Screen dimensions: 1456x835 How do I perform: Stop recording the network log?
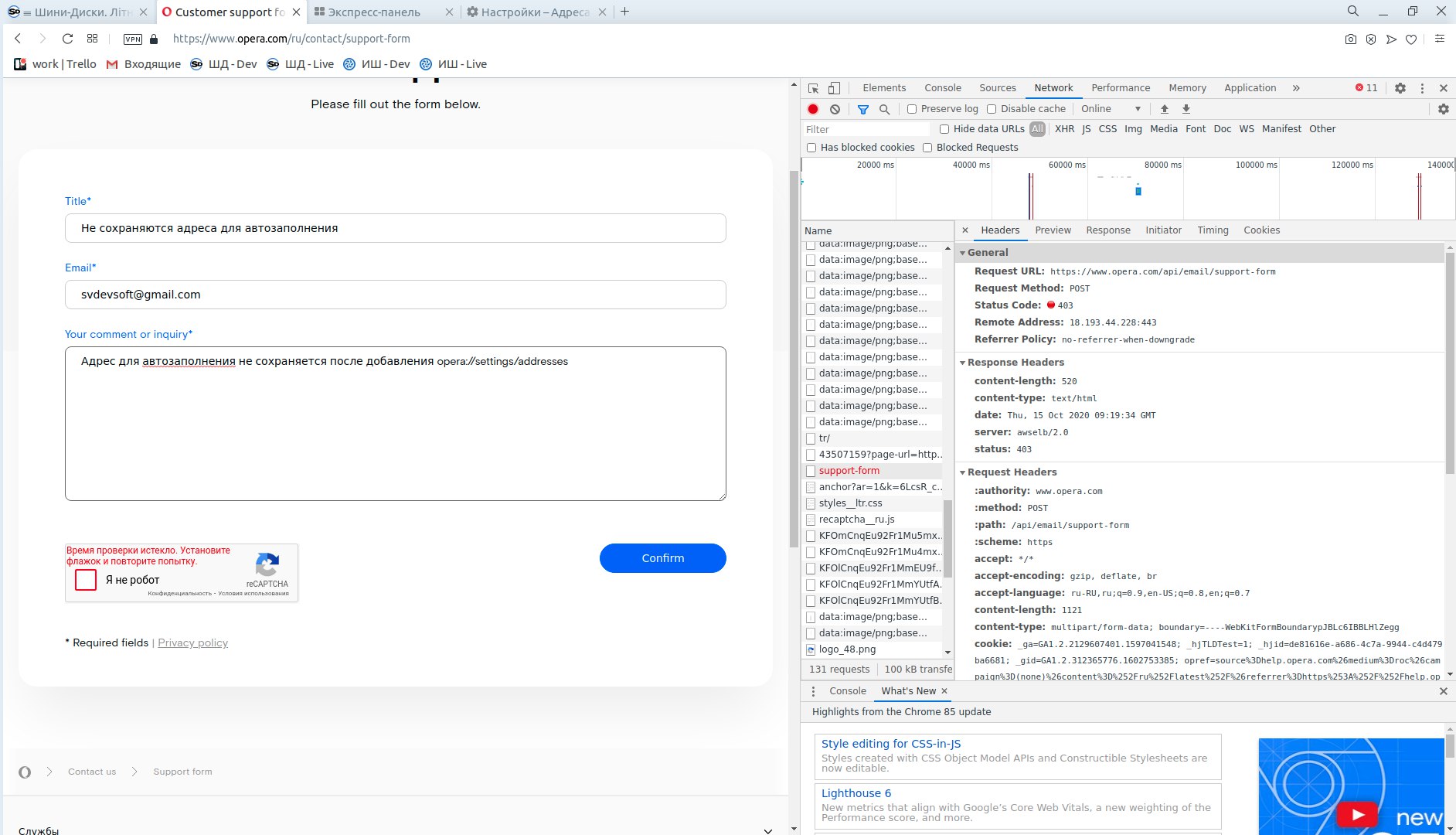pos(813,109)
